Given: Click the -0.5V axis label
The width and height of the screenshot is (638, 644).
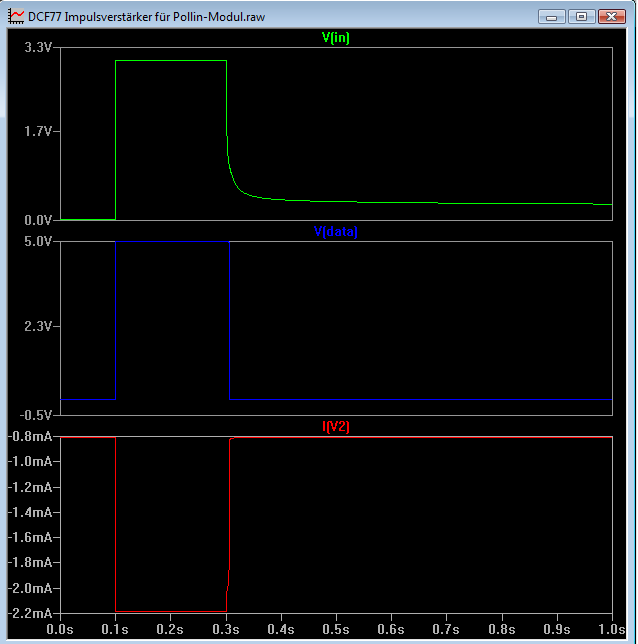Looking at the screenshot, I should (36, 416).
